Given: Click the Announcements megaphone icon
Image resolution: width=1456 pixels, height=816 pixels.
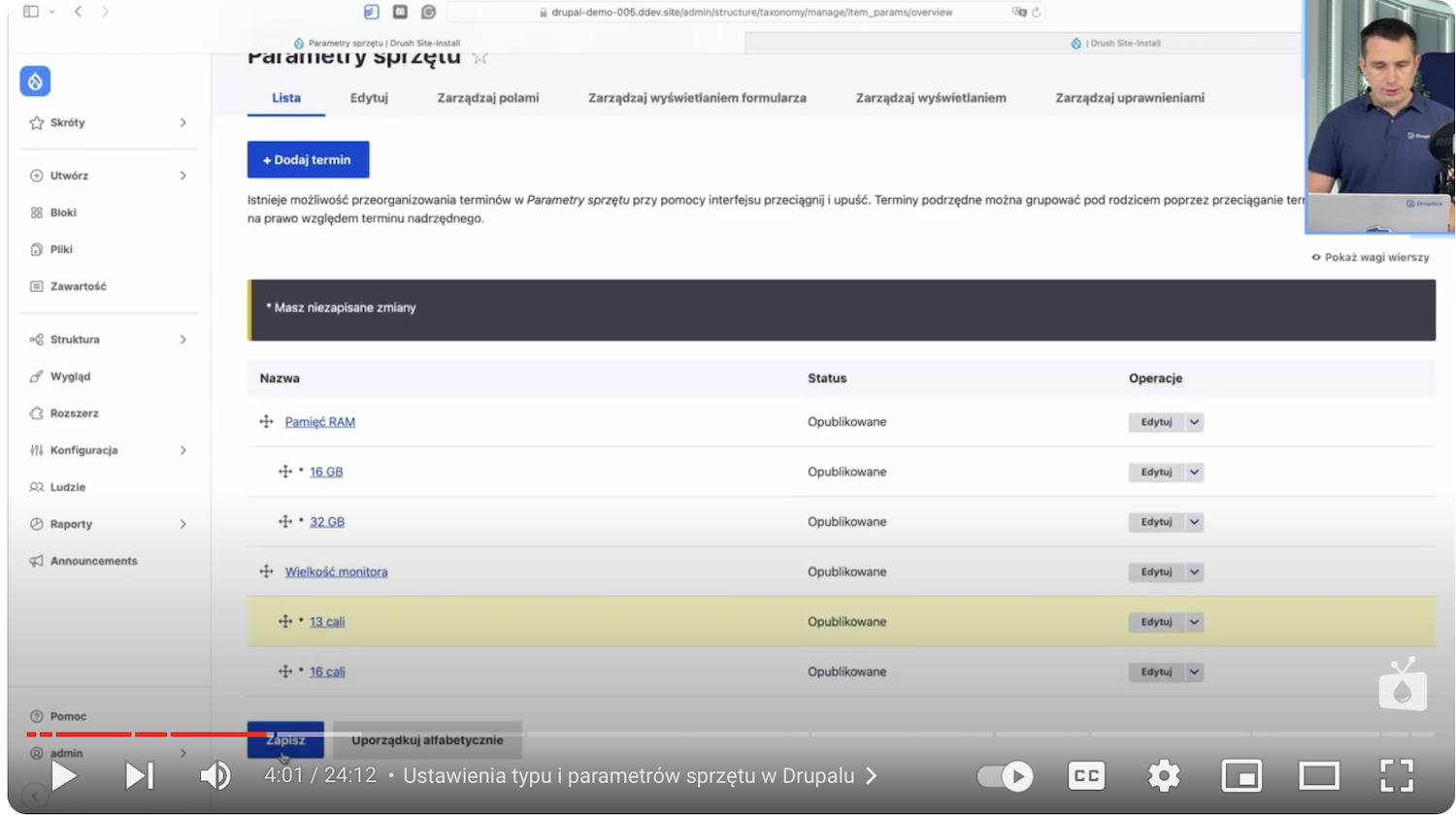Looking at the screenshot, I should pos(36,561).
